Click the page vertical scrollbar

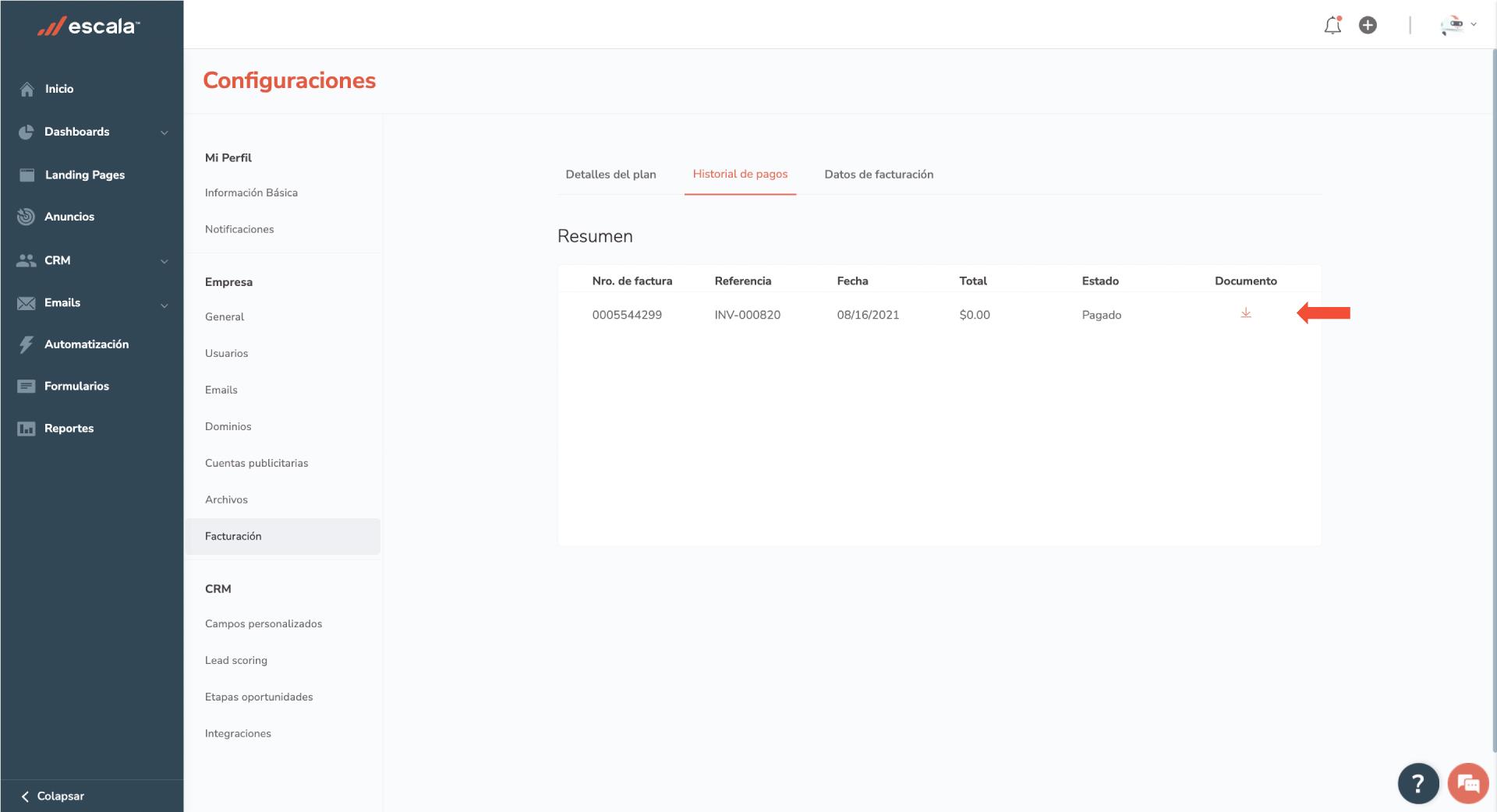pos(1494,401)
